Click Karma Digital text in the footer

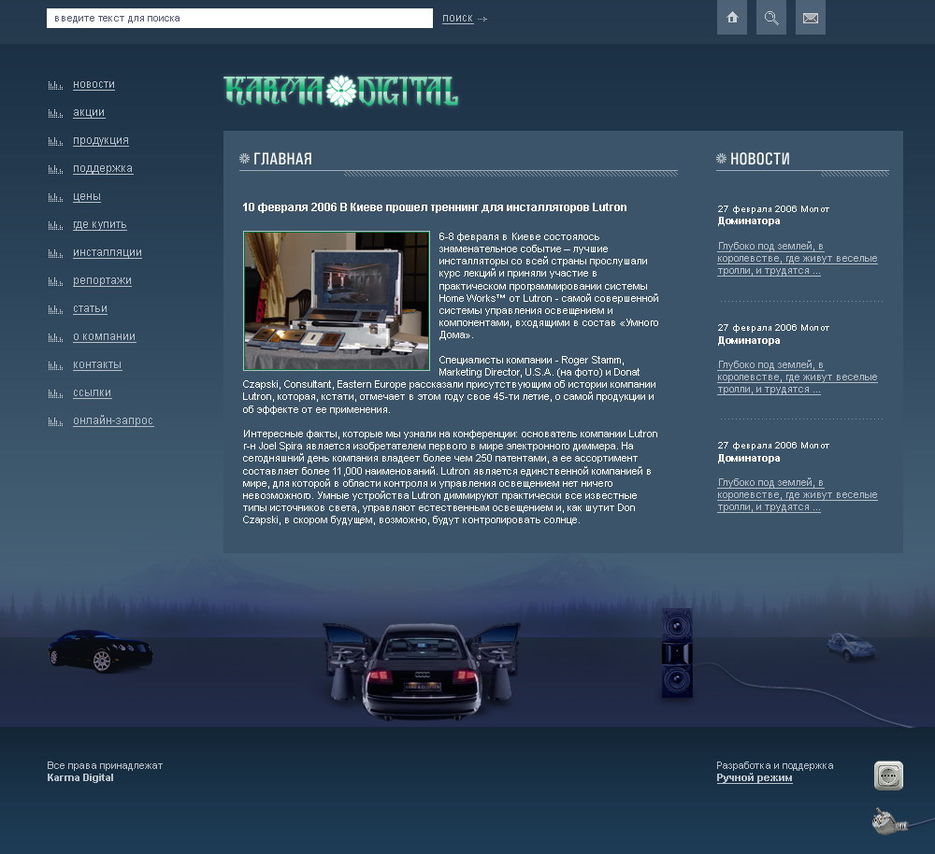tap(80, 778)
